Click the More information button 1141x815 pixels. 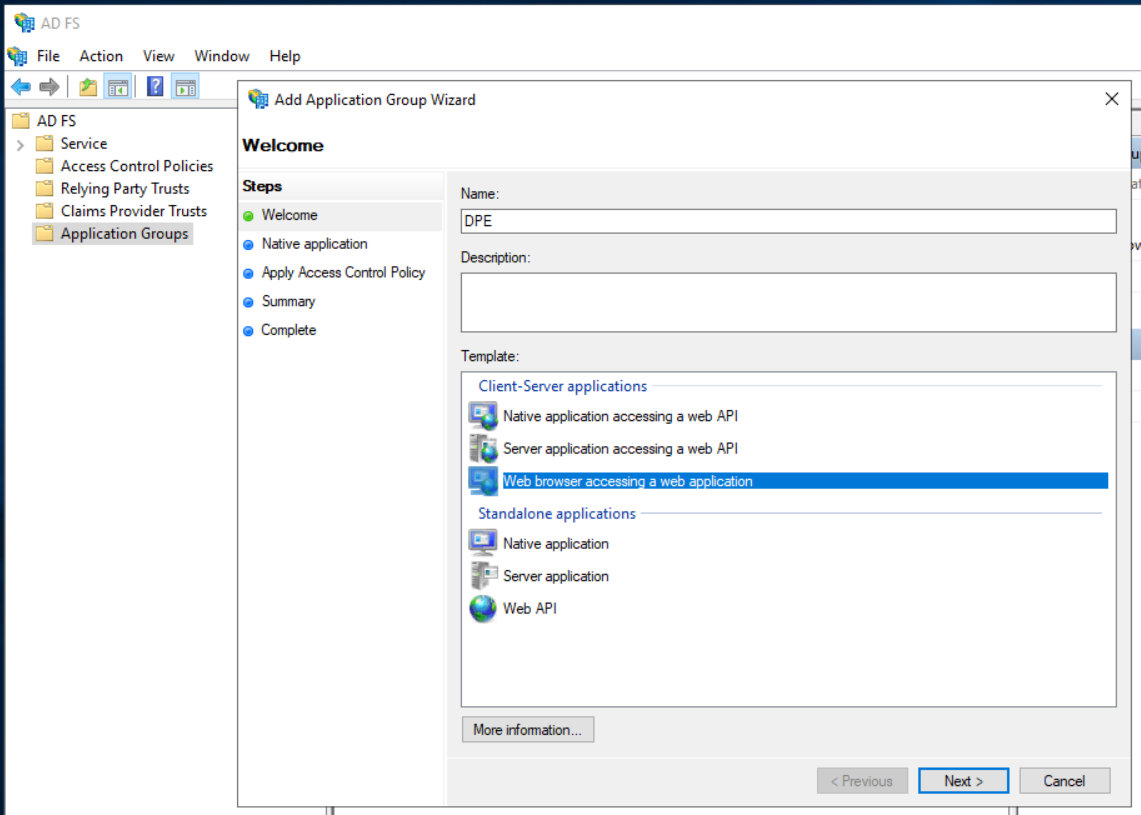click(x=527, y=730)
